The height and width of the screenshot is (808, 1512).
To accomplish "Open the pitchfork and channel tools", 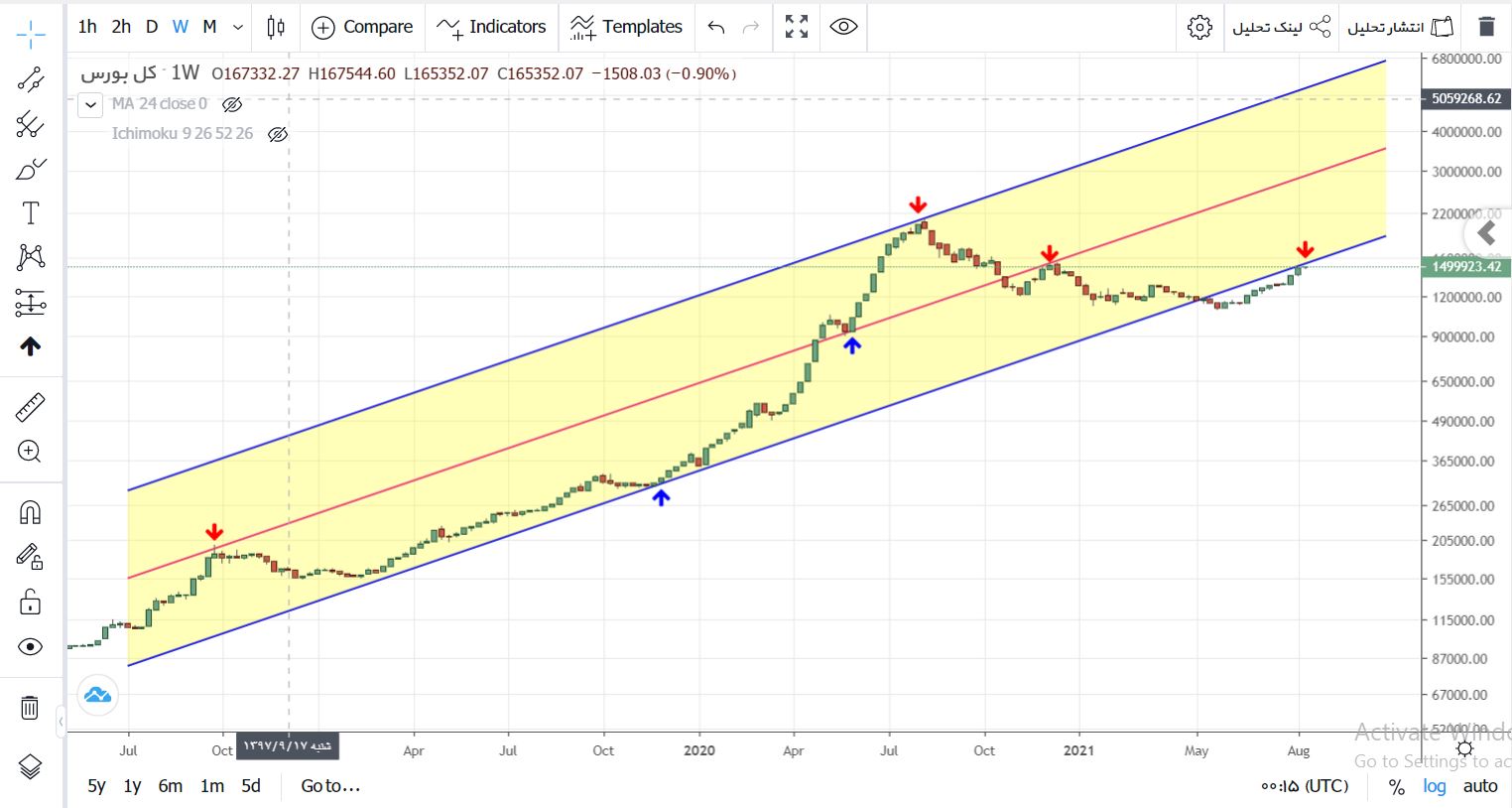I will (x=31, y=124).
